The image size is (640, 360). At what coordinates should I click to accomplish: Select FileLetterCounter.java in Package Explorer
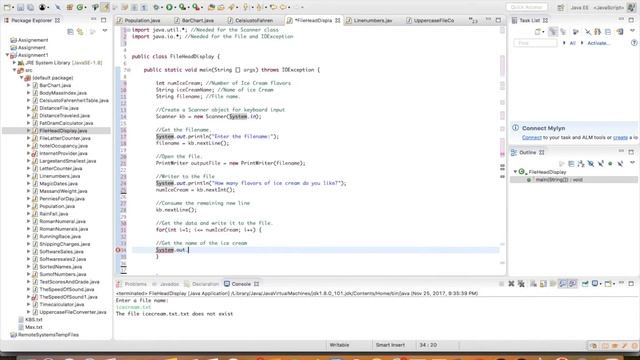coord(65,138)
